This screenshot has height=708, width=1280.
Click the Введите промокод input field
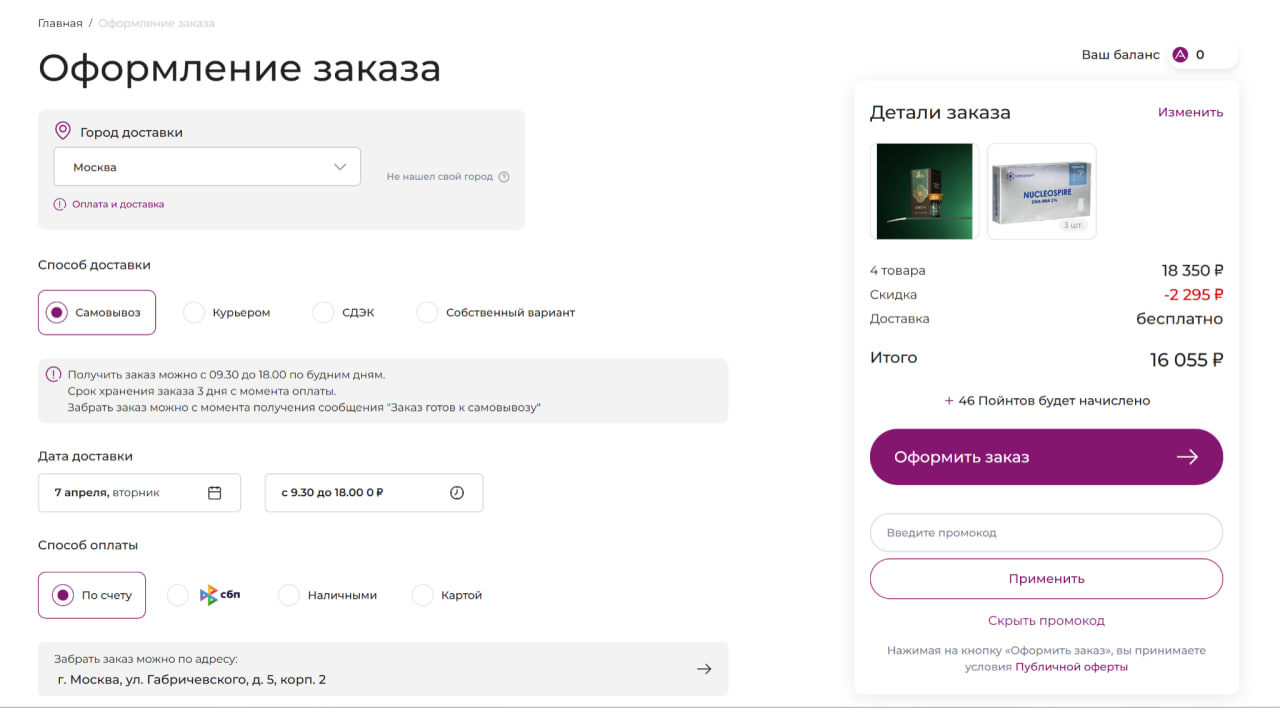1046,533
